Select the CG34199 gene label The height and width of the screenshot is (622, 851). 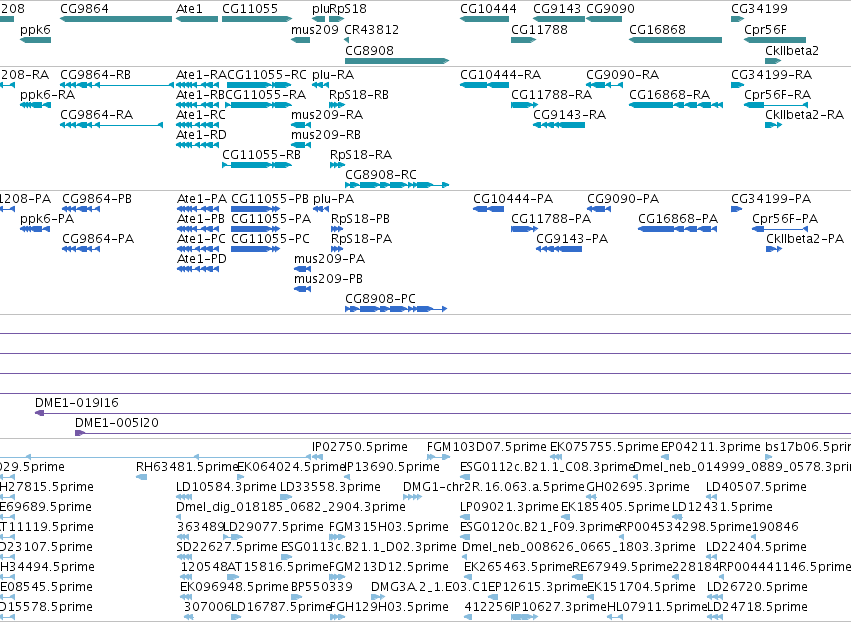(759, 9)
